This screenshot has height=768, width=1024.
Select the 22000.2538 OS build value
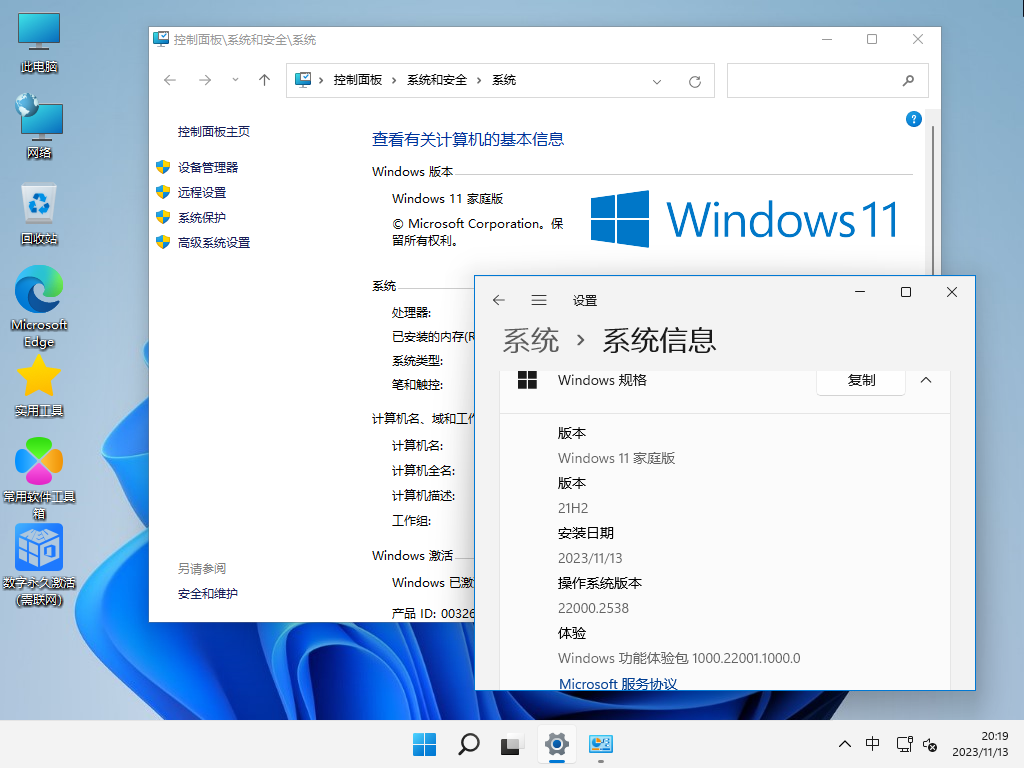point(593,609)
